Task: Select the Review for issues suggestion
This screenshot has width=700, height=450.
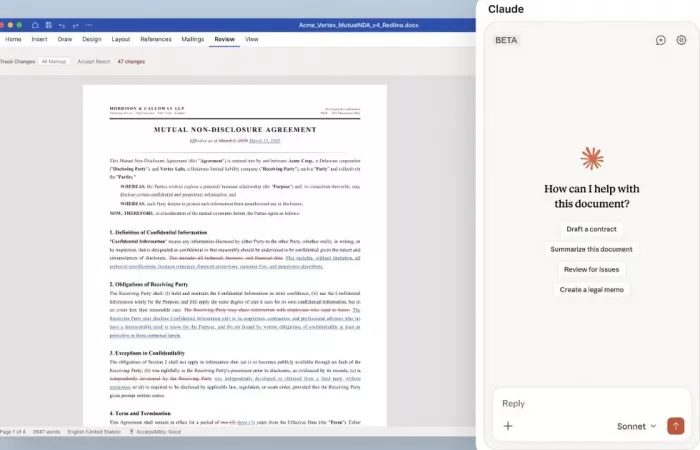Action: pos(591,269)
